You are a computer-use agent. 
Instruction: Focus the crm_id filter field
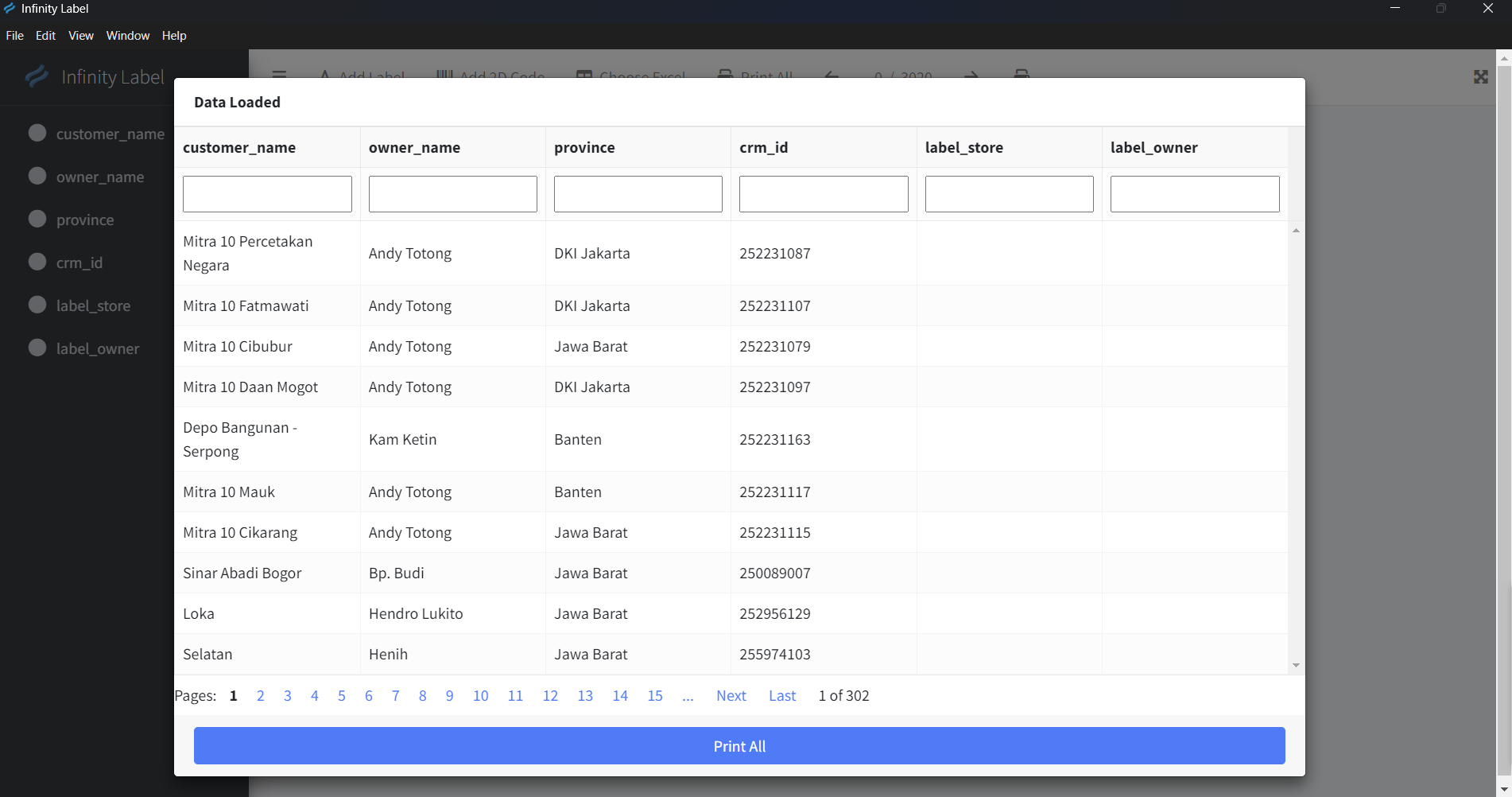tap(824, 194)
